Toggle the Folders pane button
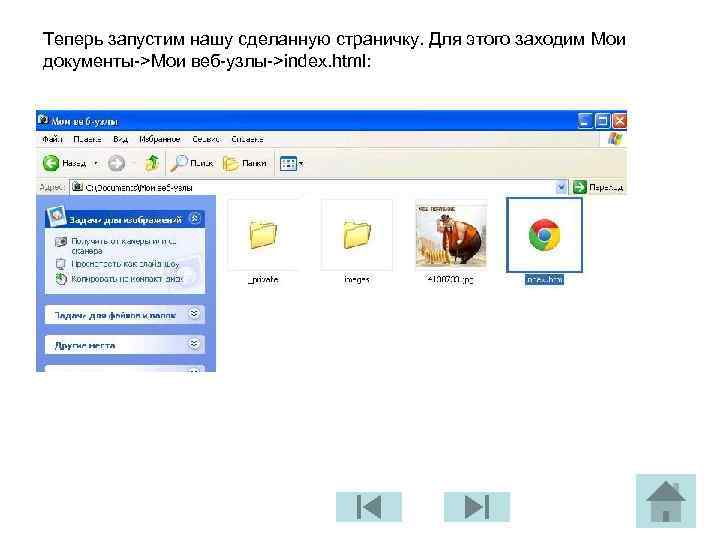 244,163
